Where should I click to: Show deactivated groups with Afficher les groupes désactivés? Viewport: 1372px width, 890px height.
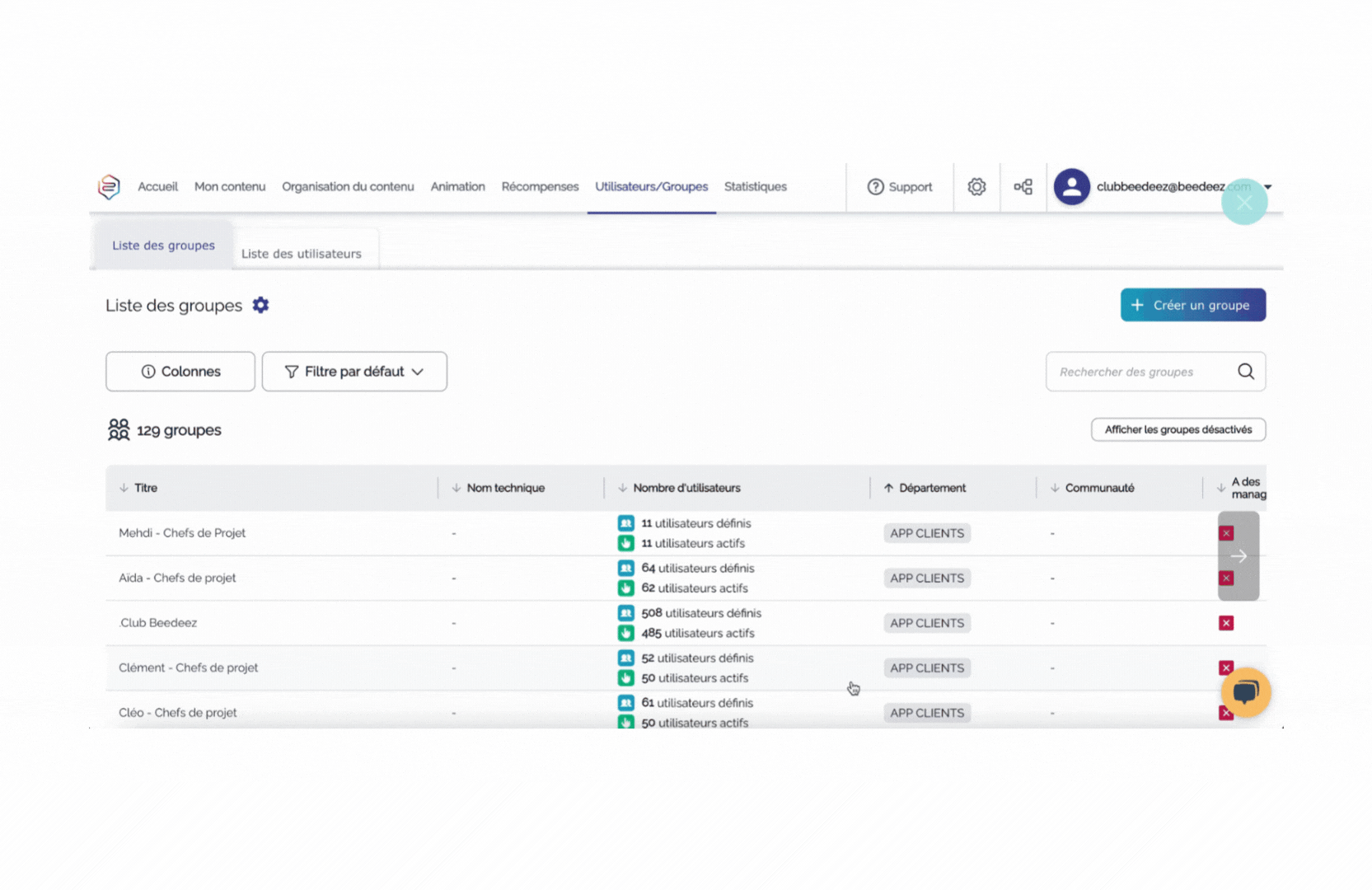pos(1178,429)
